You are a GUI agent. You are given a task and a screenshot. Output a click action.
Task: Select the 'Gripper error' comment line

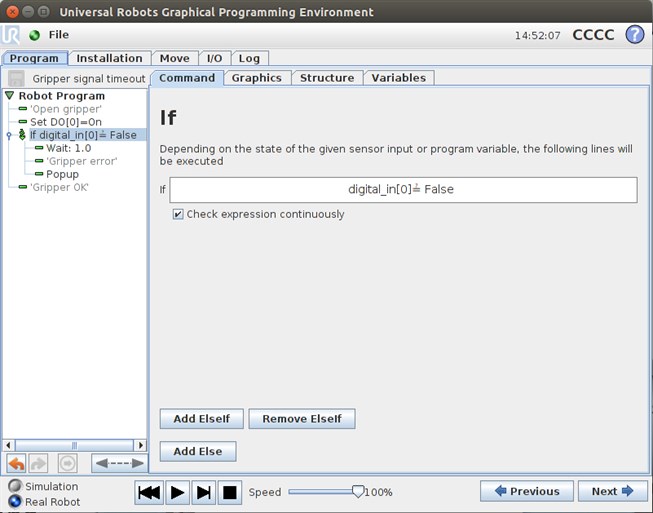coord(82,161)
